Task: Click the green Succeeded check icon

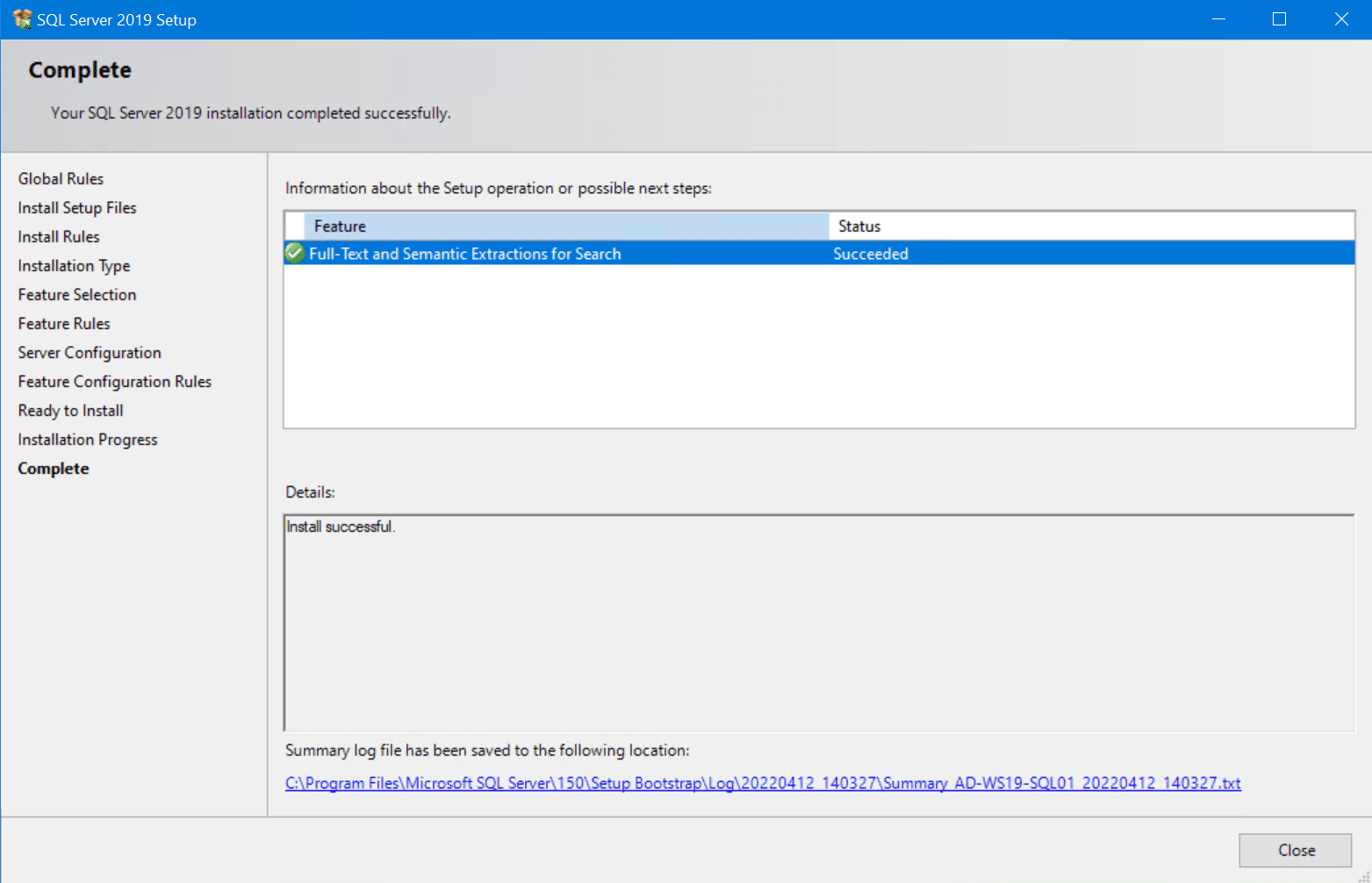Action: pyautogui.click(x=294, y=253)
